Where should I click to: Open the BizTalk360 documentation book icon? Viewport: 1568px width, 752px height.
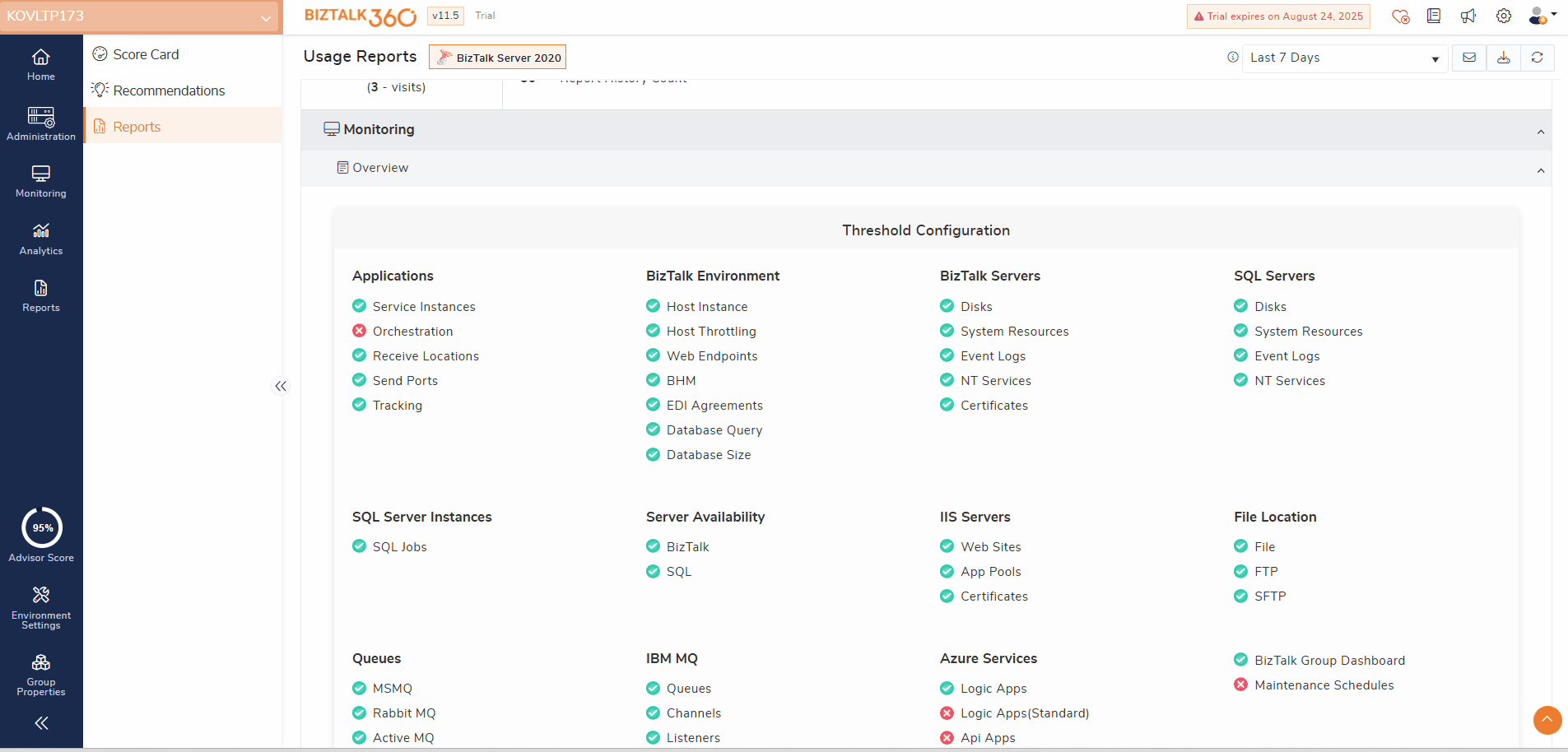pos(1434,16)
